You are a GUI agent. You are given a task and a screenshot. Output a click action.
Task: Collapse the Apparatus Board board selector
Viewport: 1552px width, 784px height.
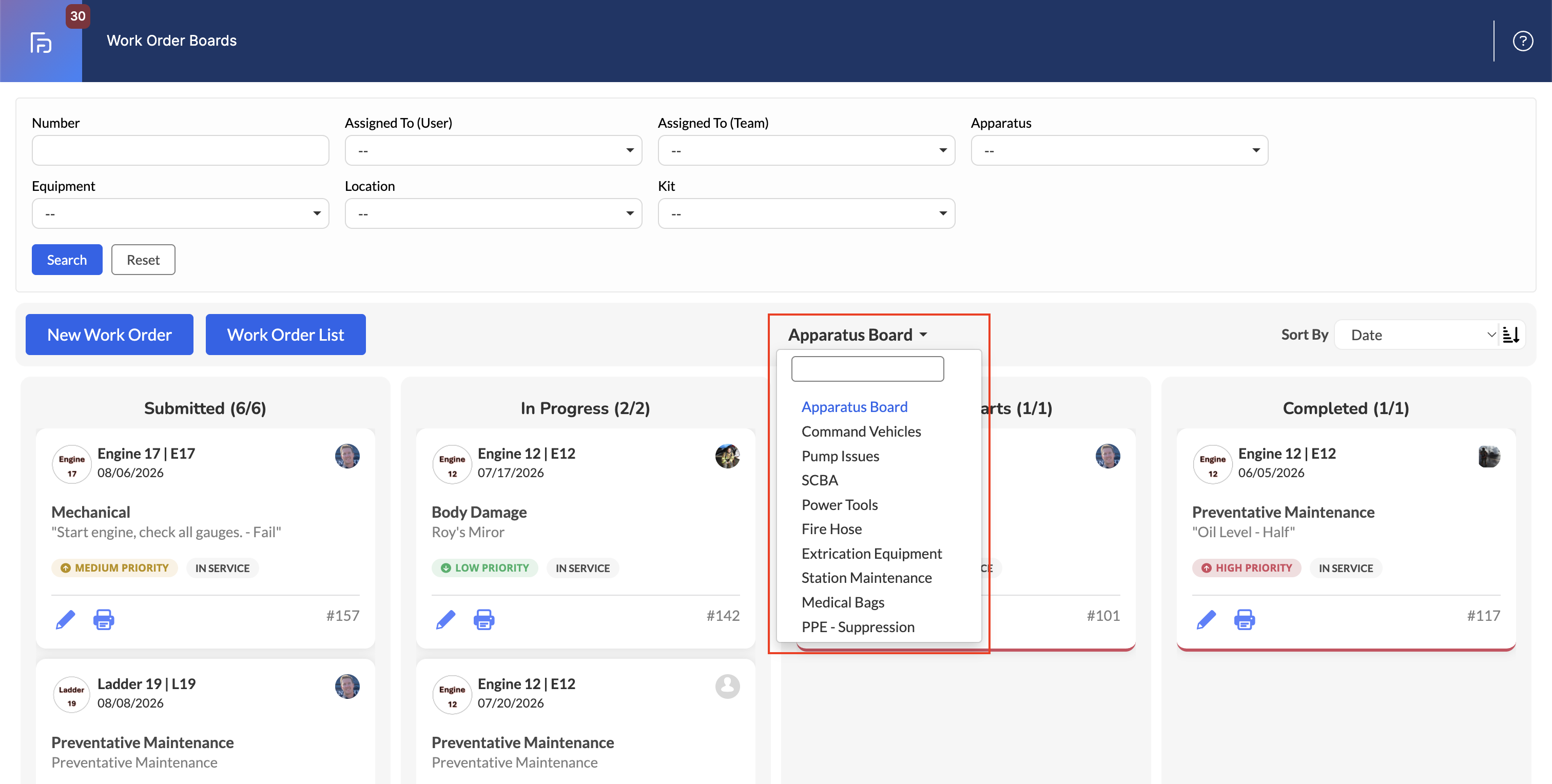pos(857,335)
